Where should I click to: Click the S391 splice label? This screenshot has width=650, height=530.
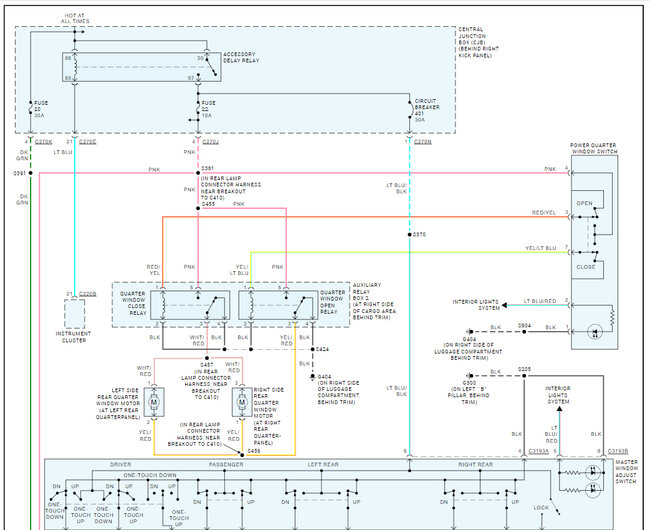click(19, 173)
